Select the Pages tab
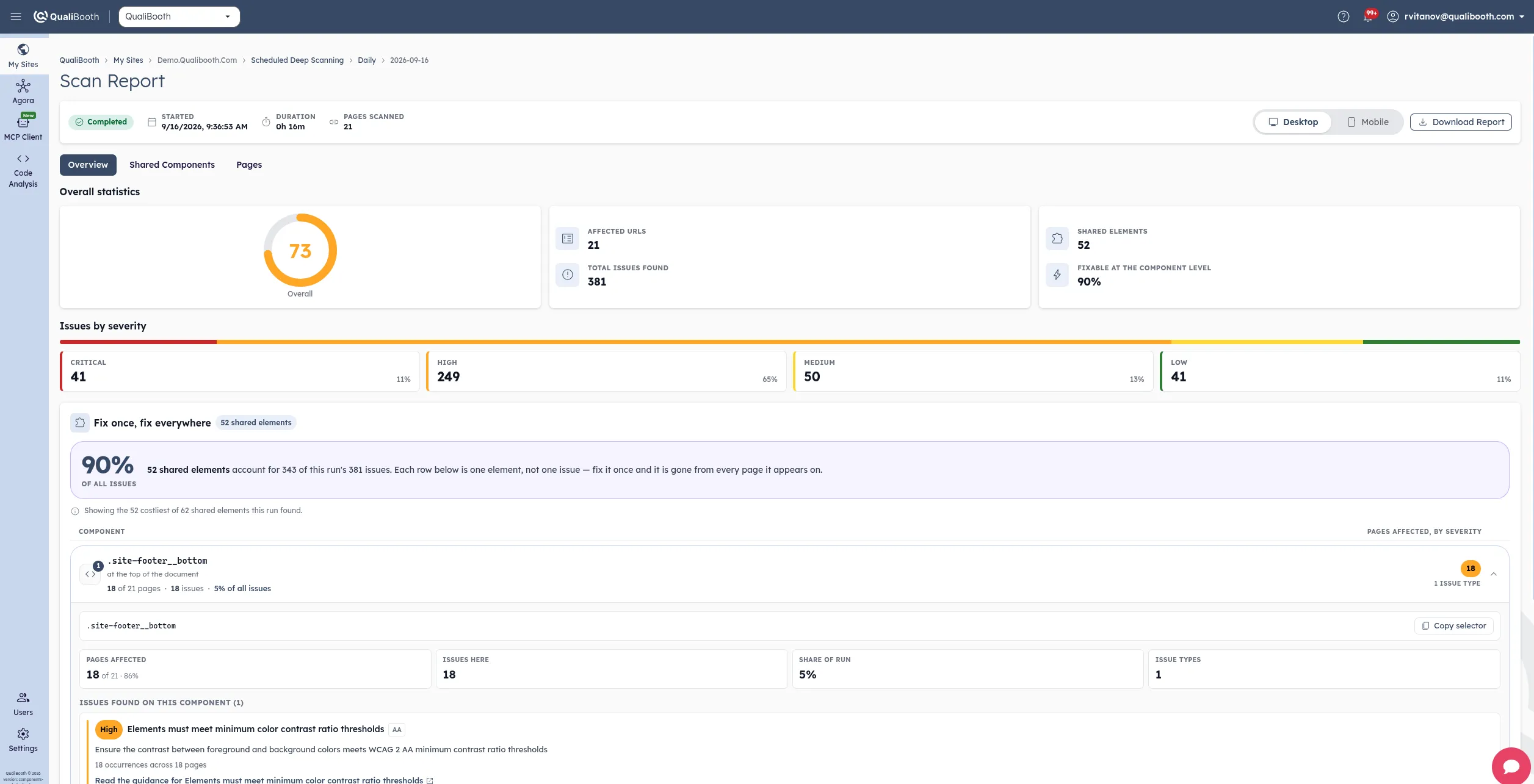 [x=249, y=165]
